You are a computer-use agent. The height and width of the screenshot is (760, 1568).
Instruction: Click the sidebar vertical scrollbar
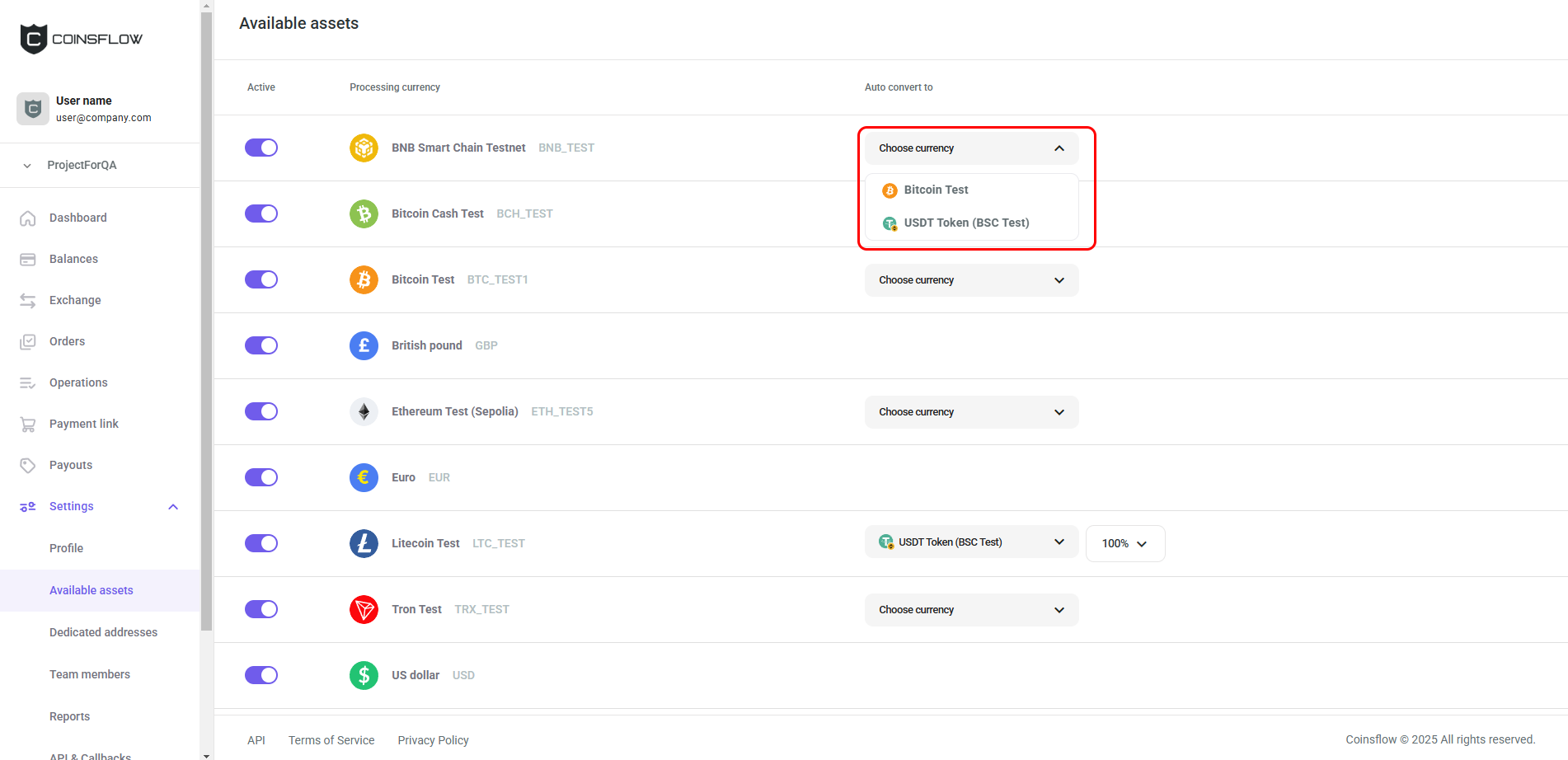click(x=207, y=330)
